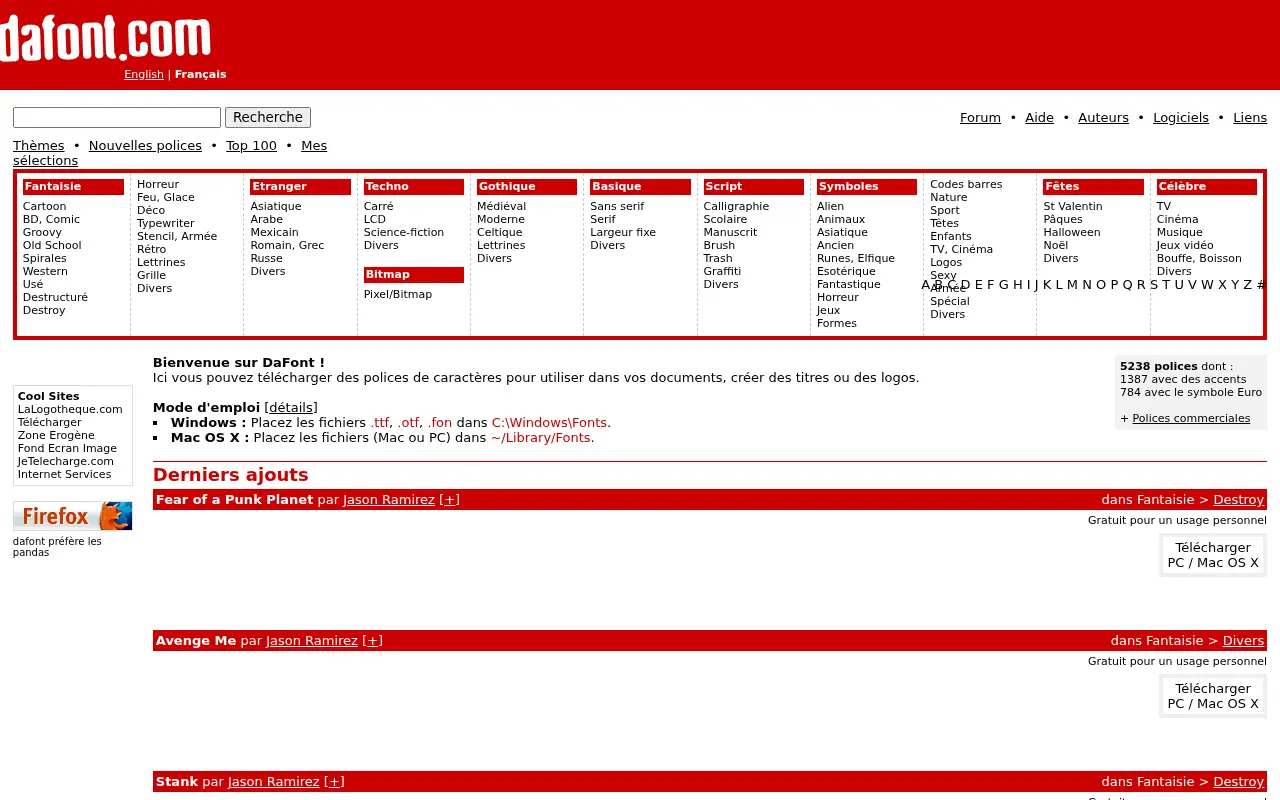Go to Nouvelles polices
The height and width of the screenshot is (800, 1280).
tap(145, 146)
